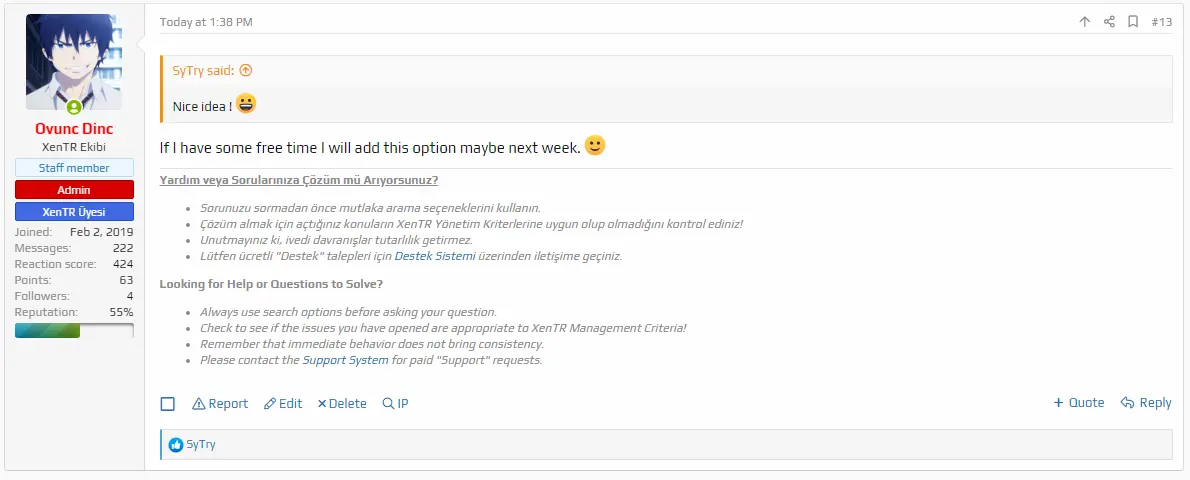Open the Destek Sistemi link
This screenshot has width=1190, height=480.
(435, 256)
